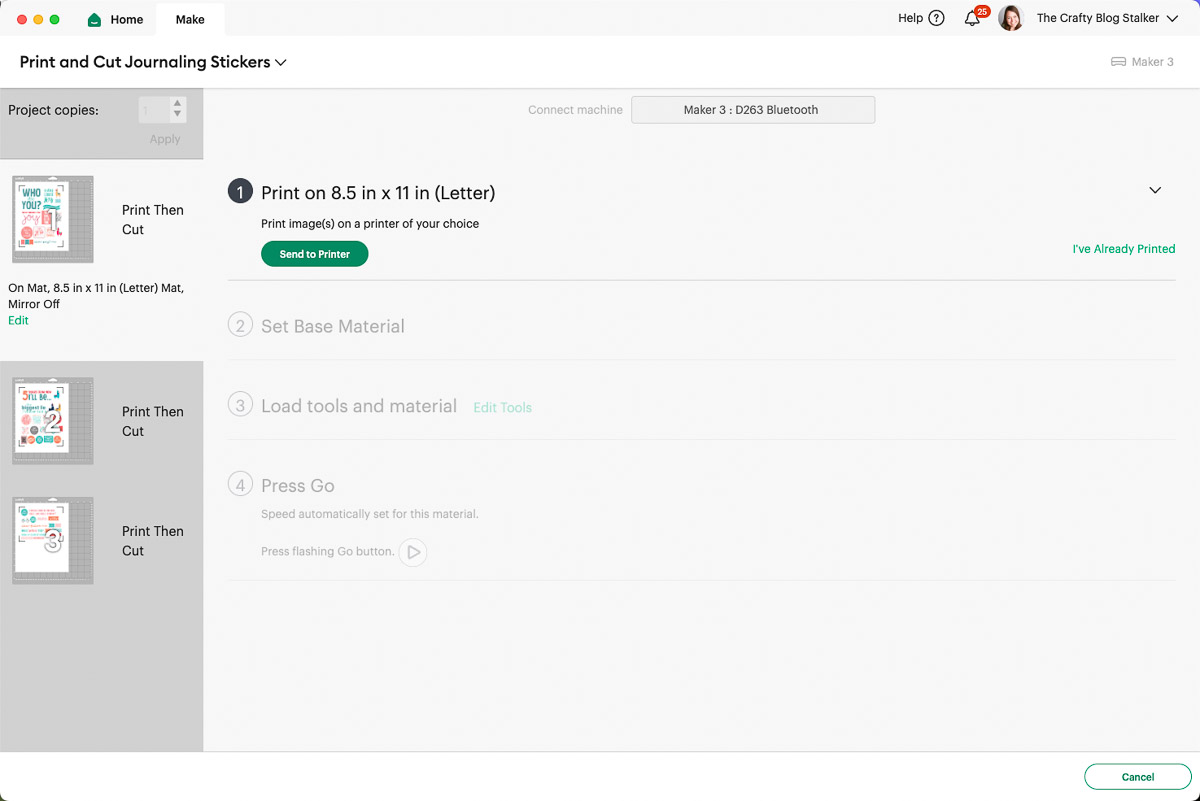Click the Edit link under mat details

click(x=18, y=321)
